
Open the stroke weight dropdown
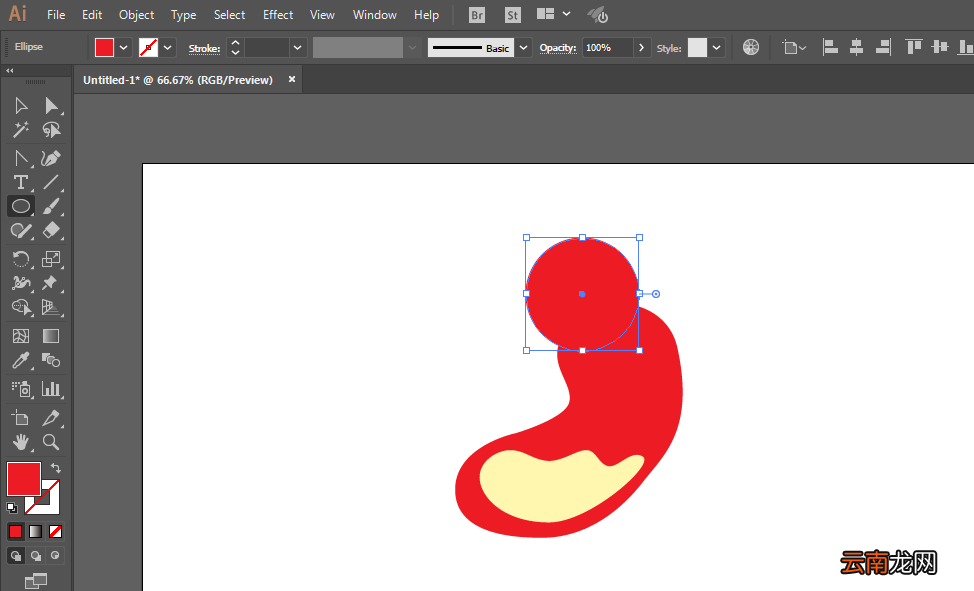(x=298, y=47)
